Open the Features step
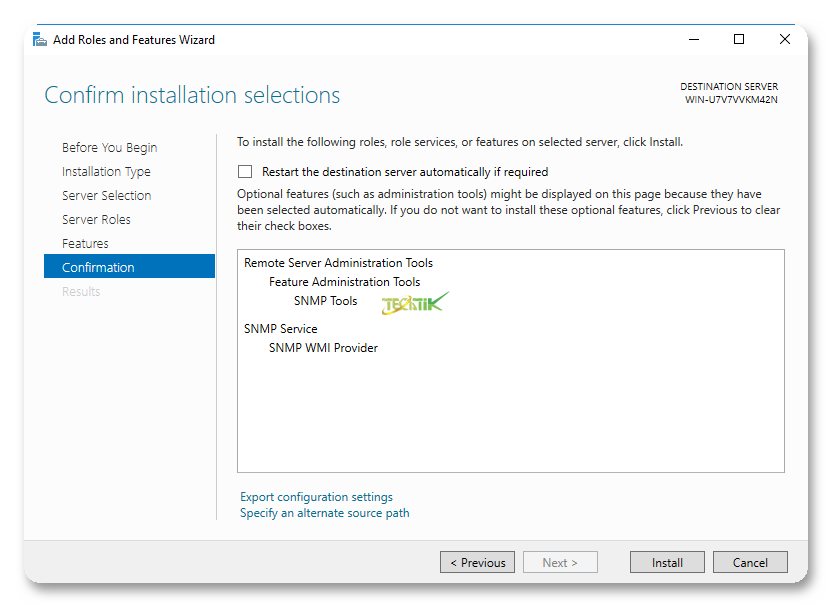Image resolution: width=832 pixels, height=607 pixels. click(x=85, y=243)
